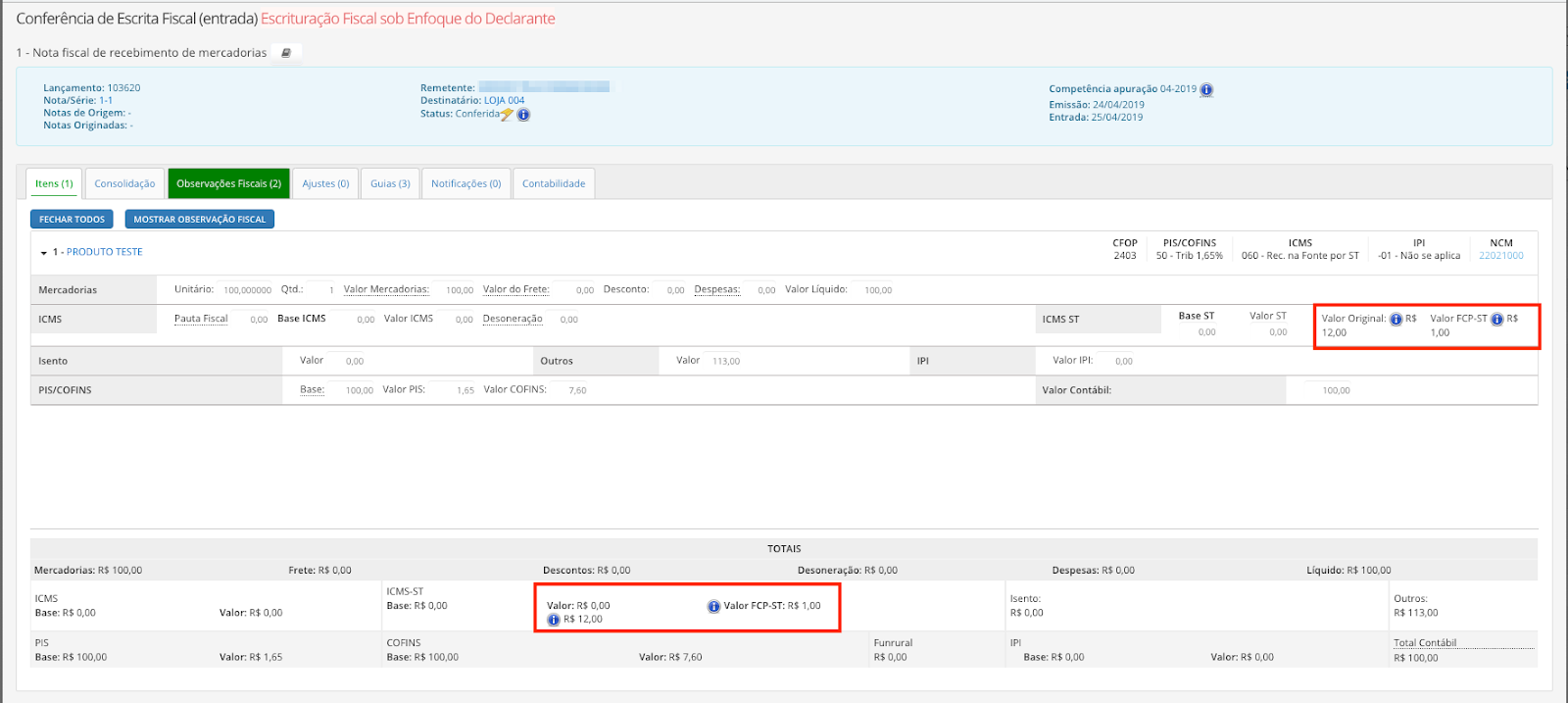Click the Despesas field
Viewport: 1568px width, 703px height.
pos(760,290)
